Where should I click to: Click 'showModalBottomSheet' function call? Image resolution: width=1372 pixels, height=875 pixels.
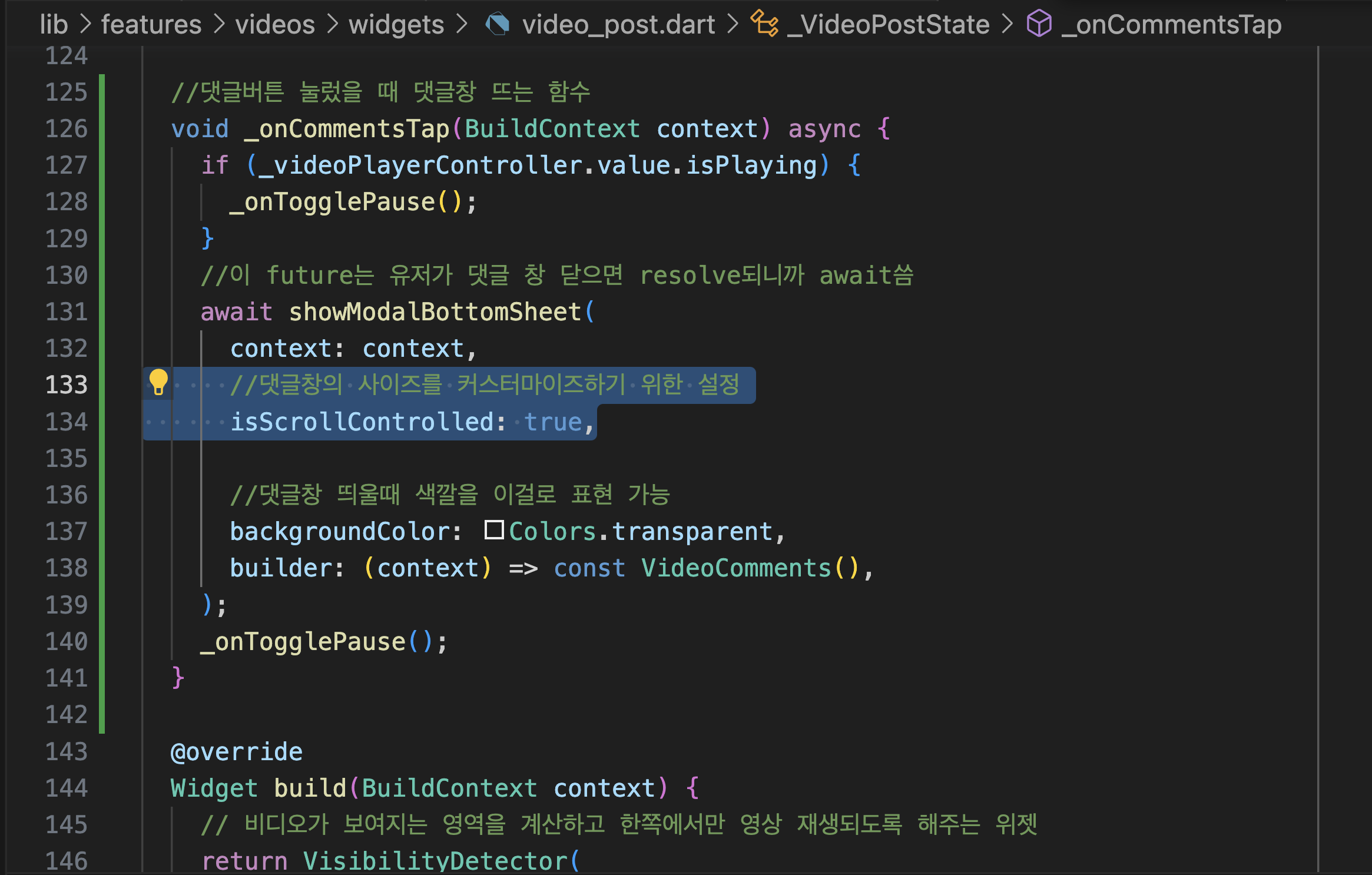click(x=435, y=311)
